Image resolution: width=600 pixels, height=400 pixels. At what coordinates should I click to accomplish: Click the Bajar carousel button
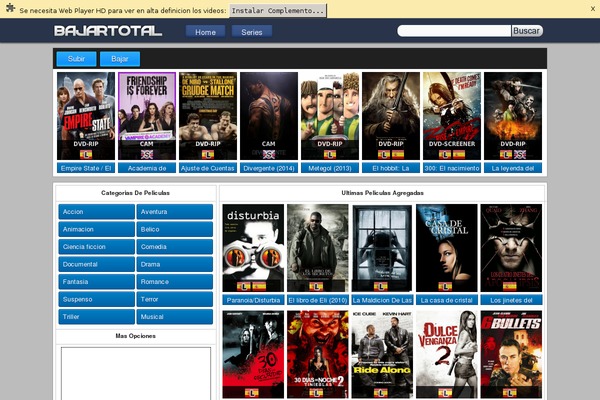[x=120, y=59]
